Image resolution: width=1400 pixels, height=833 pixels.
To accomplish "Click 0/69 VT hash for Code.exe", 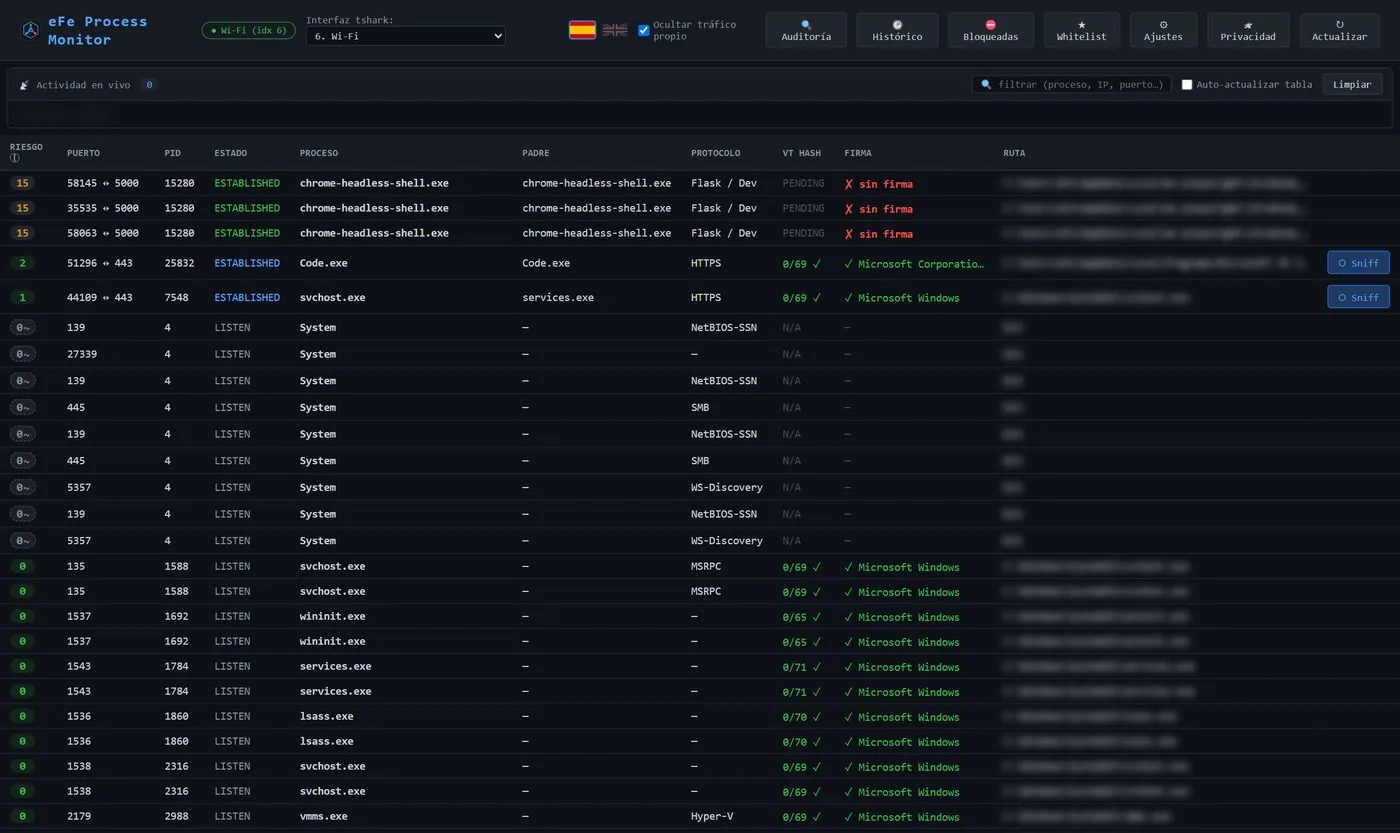I will point(802,264).
